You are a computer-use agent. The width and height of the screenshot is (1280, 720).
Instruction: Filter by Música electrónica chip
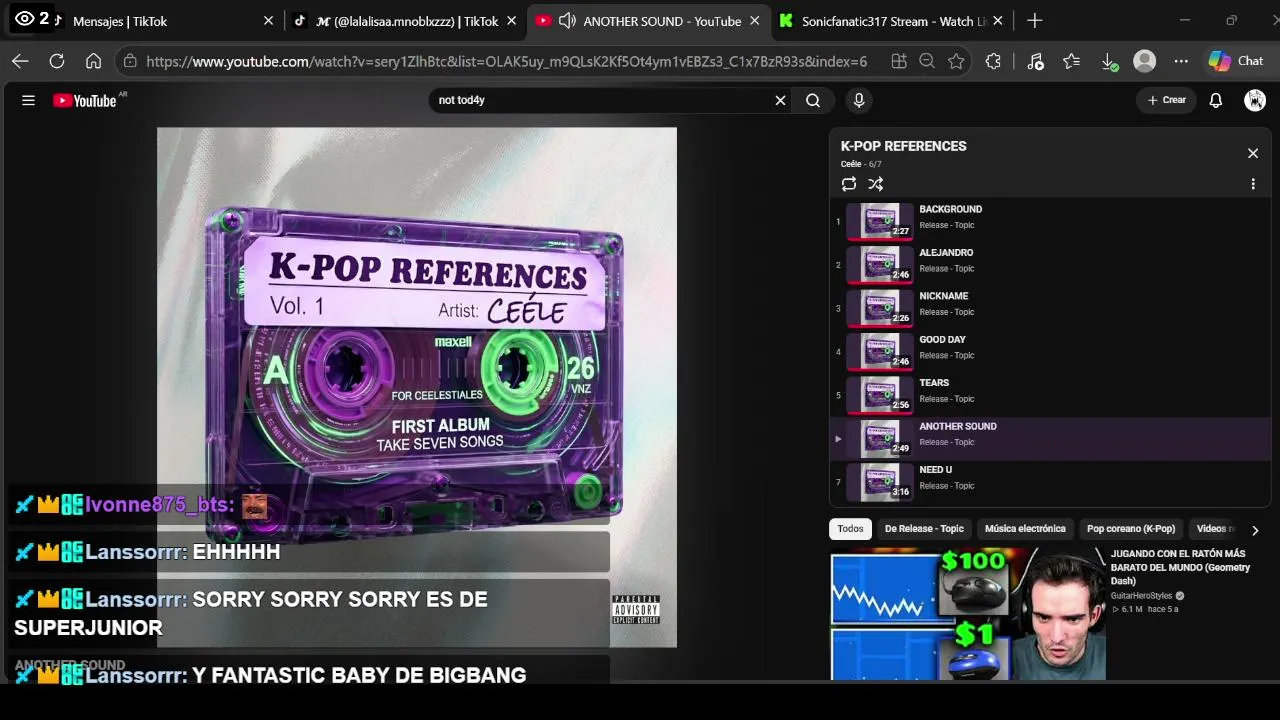1025,529
